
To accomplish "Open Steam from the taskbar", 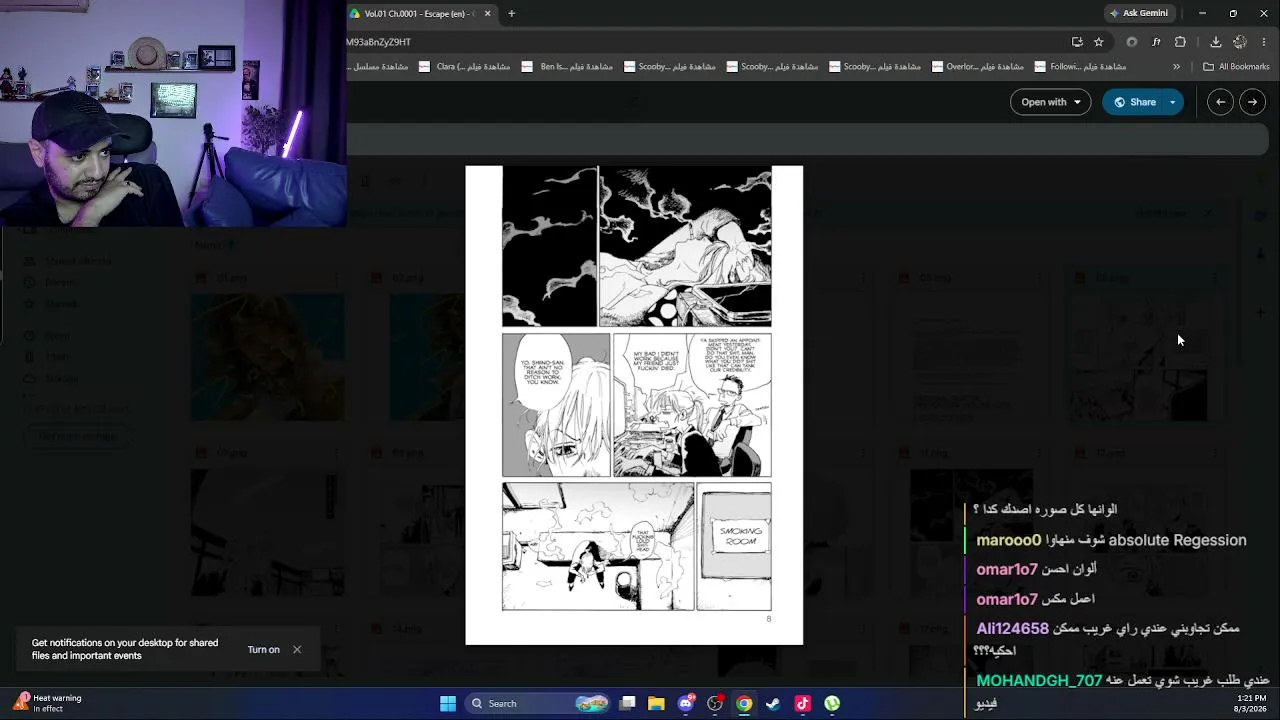I will [x=773, y=703].
